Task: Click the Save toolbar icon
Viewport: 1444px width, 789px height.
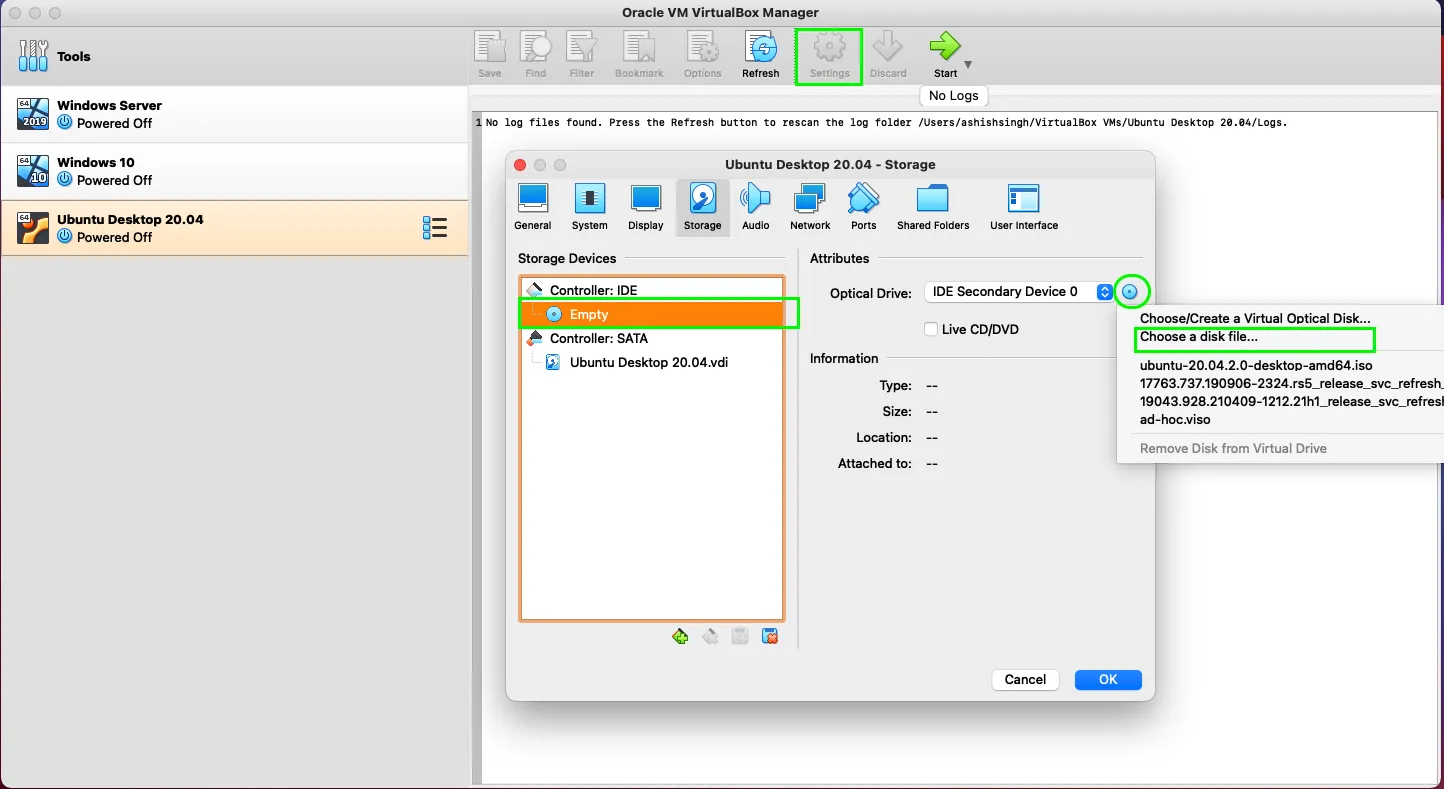Action: pos(490,55)
